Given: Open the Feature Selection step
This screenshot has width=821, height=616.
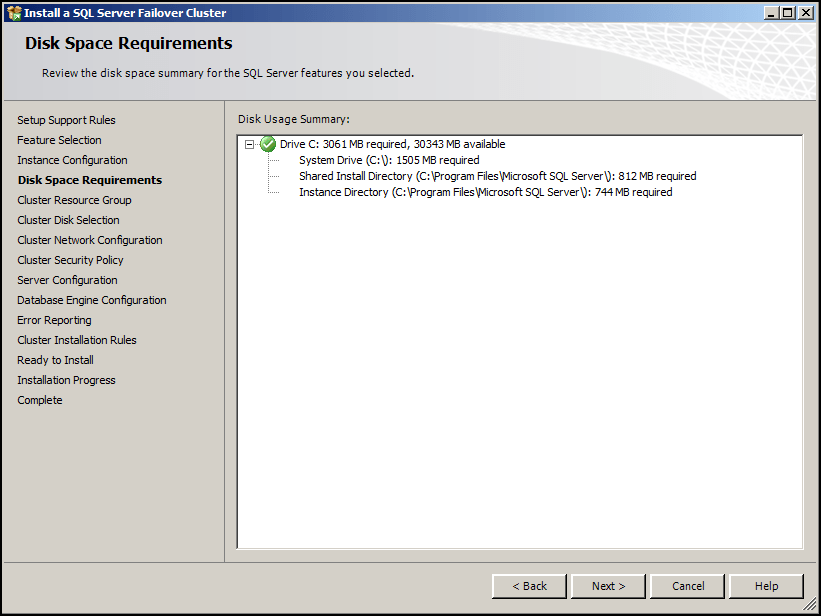Looking at the screenshot, I should [59, 140].
